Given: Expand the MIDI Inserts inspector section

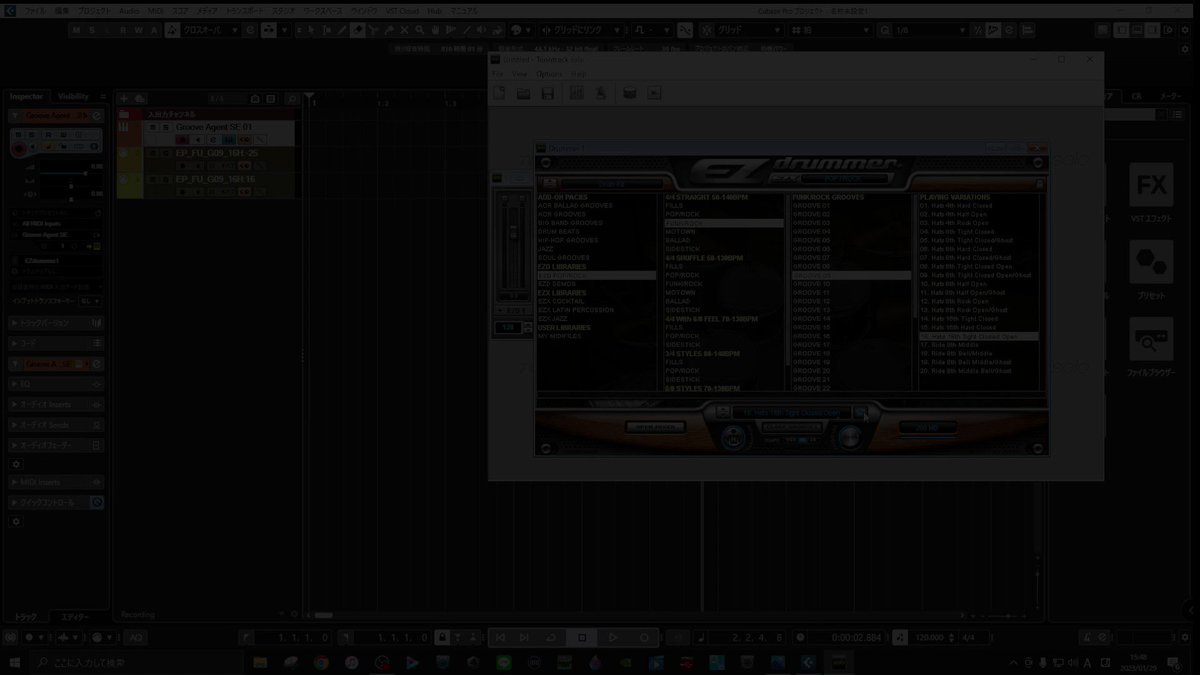Looking at the screenshot, I should coord(56,482).
